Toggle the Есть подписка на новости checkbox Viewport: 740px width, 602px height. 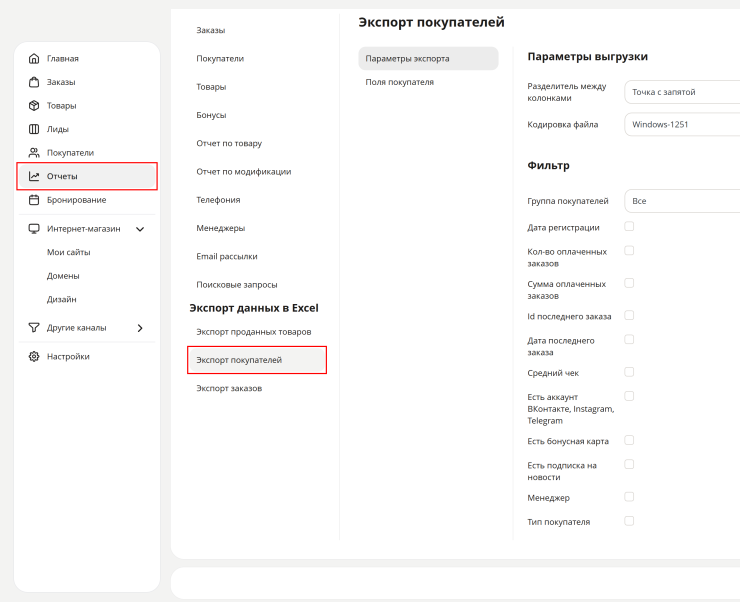tap(629, 465)
